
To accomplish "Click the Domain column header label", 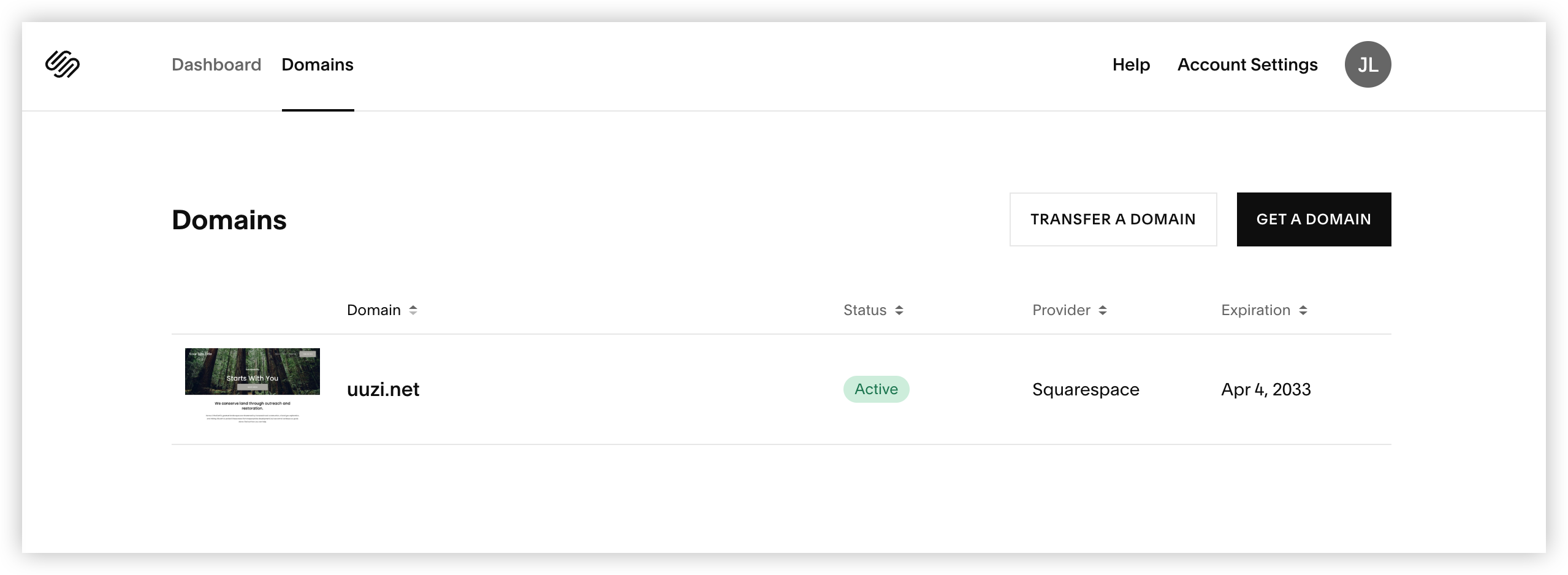I will [x=374, y=310].
